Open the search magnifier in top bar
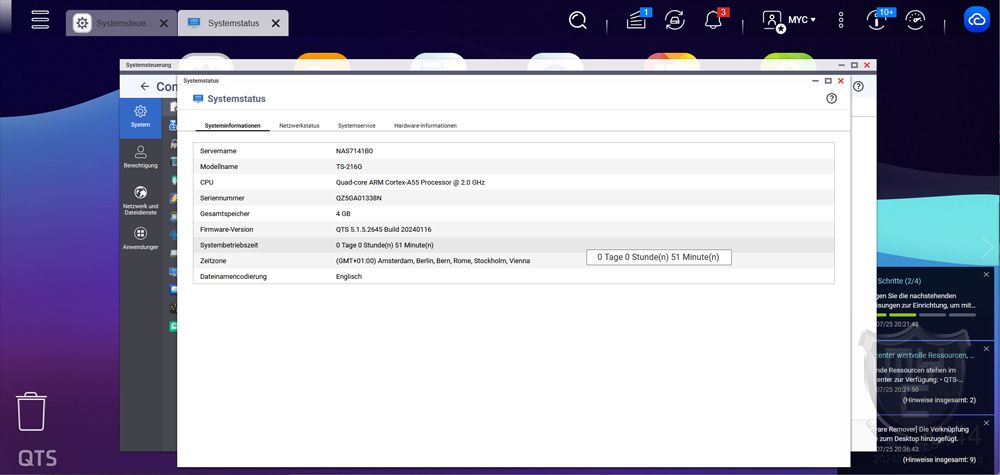The image size is (1000, 475). (x=578, y=20)
